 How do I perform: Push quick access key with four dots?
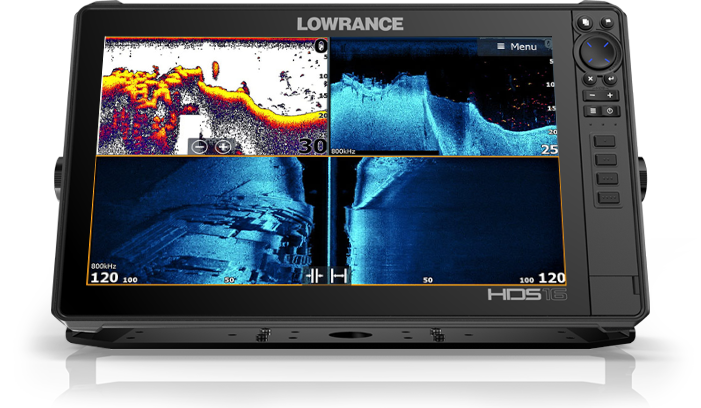[x=609, y=197]
